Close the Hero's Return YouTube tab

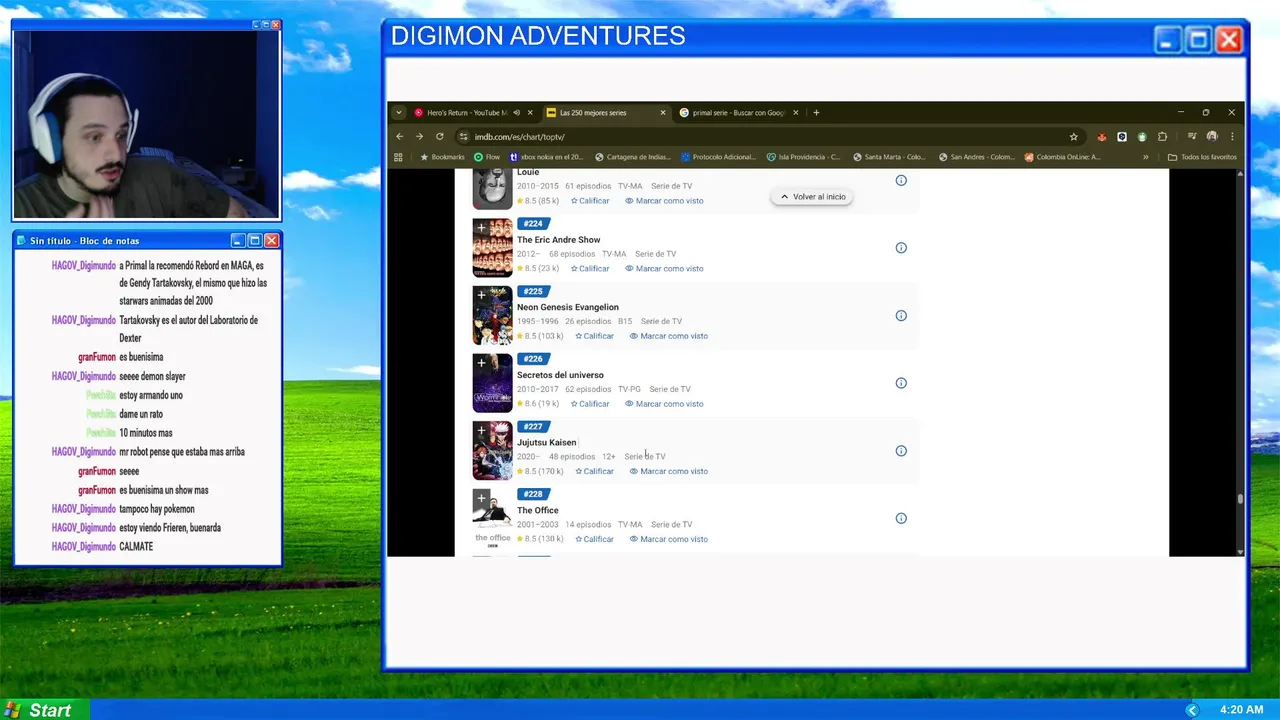tap(530, 113)
